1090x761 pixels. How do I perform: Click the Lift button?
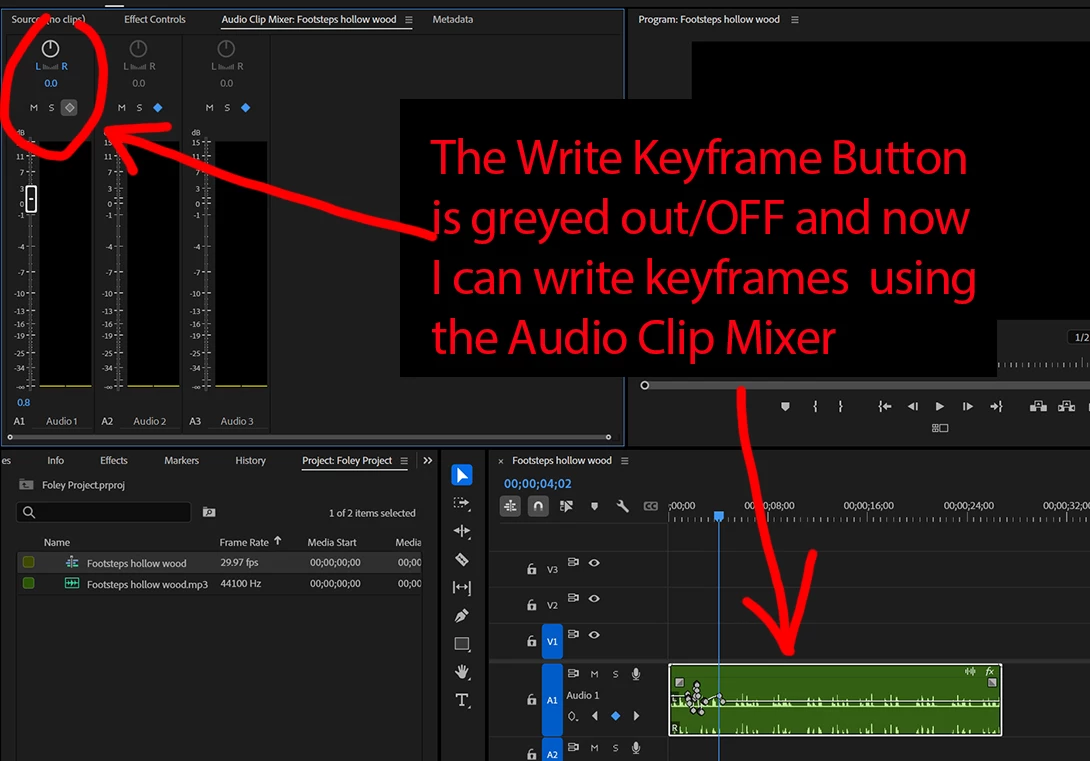tap(1038, 407)
